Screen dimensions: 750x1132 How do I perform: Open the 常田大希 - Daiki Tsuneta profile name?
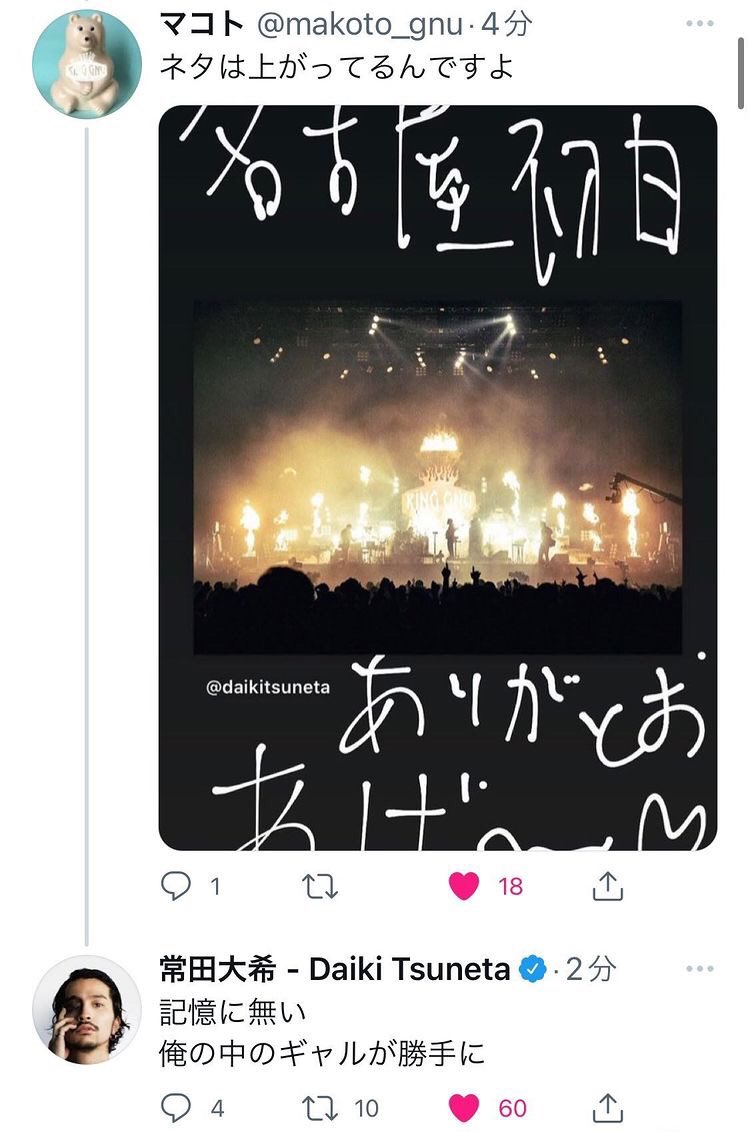(x=335, y=969)
